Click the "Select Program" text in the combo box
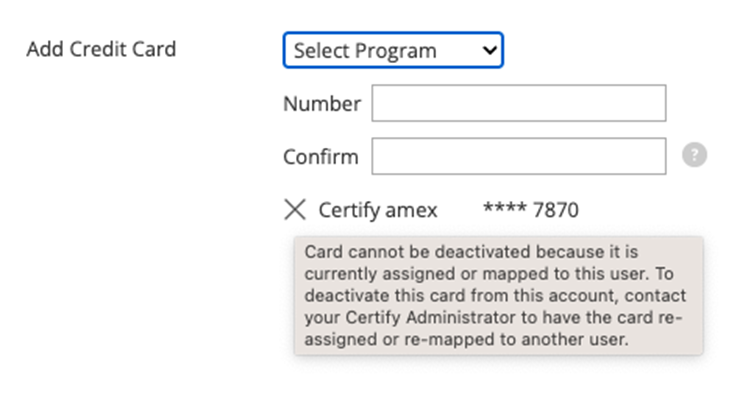The height and width of the screenshot is (403, 754). [x=365, y=50]
